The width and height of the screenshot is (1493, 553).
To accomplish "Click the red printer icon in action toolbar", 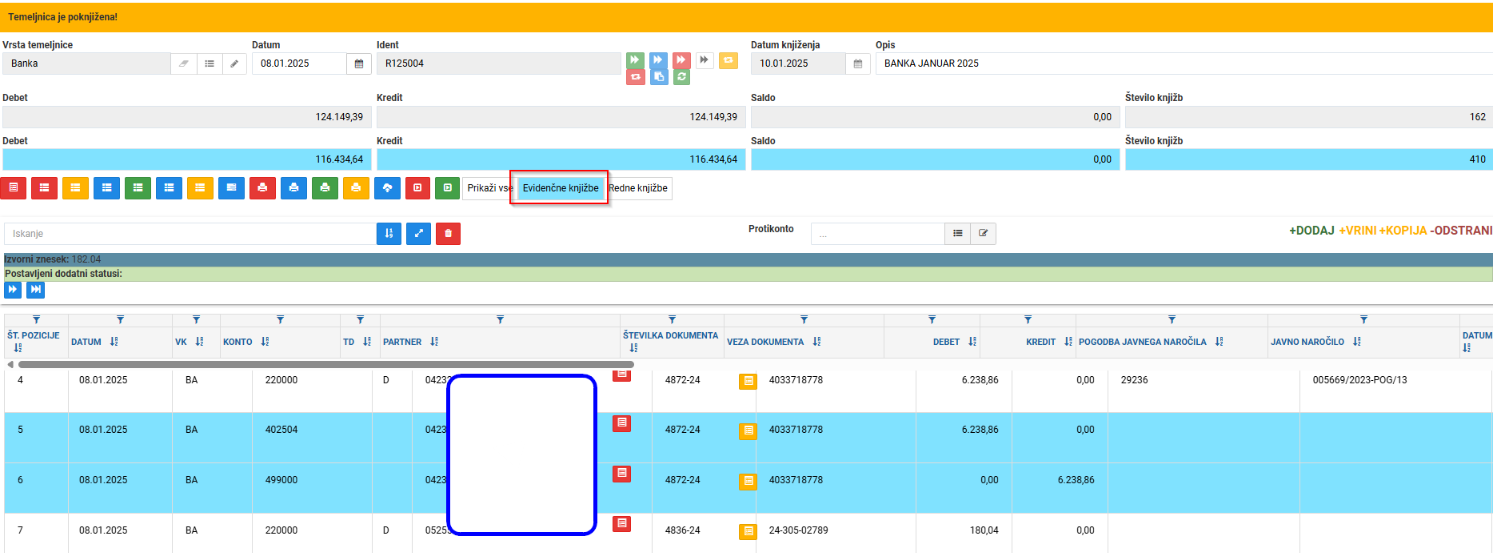I will (x=262, y=187).
